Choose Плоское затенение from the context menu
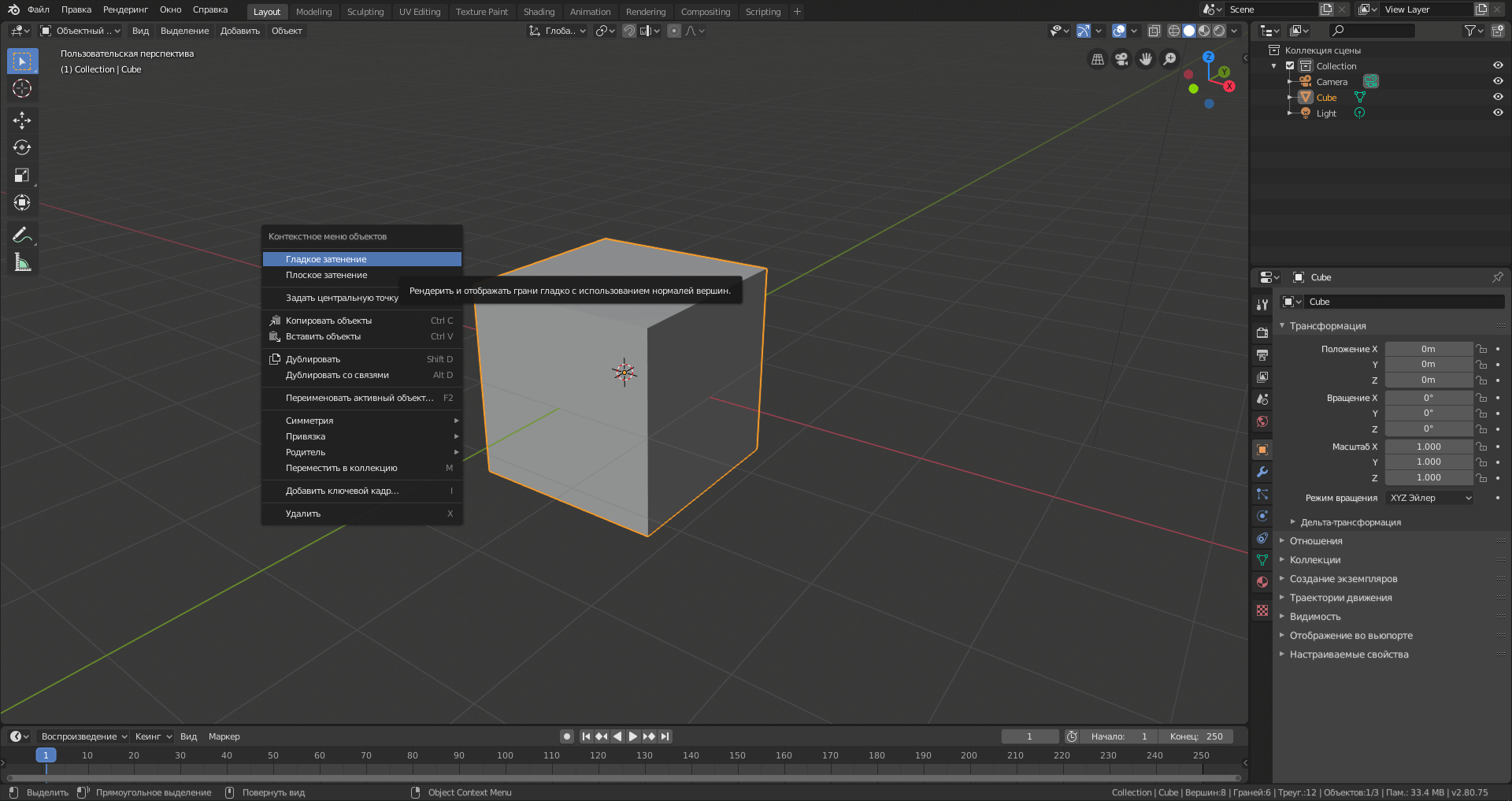This screenshot has width=1512, height=801. point(326,275)
